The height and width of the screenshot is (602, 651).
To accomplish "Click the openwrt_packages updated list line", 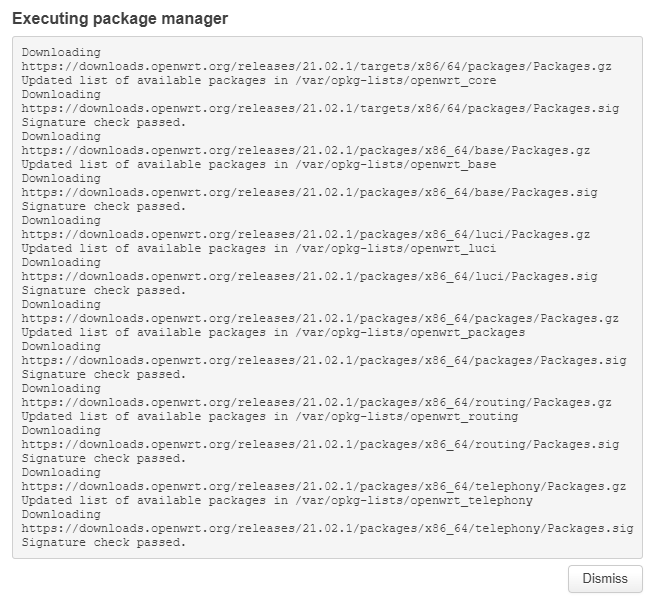I will pyautogui.click(x=273, y=332).
